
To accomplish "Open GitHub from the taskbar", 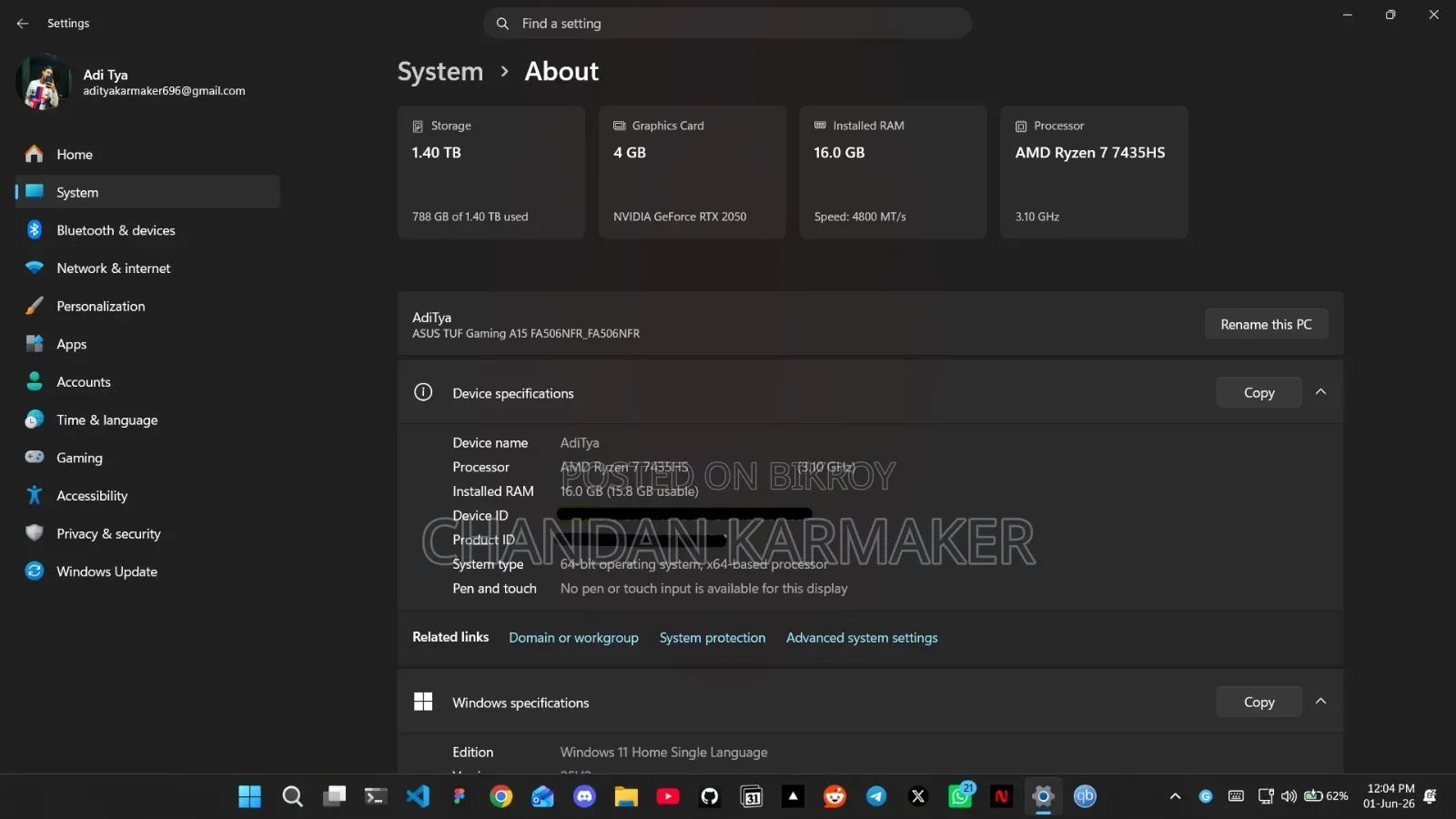I will point(710,797).
